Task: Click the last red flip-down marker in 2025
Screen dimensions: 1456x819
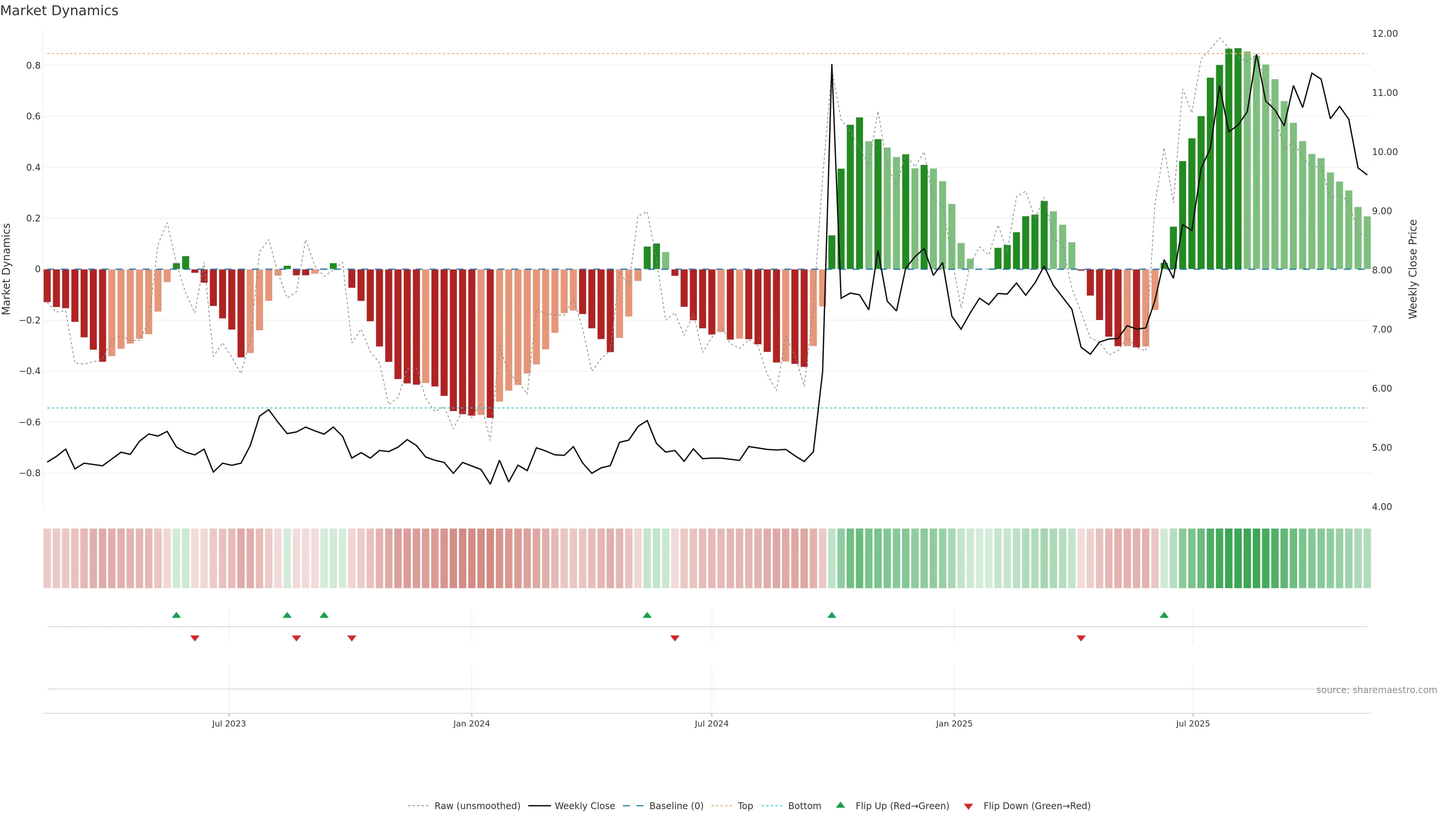Action: pos(1081,638)
